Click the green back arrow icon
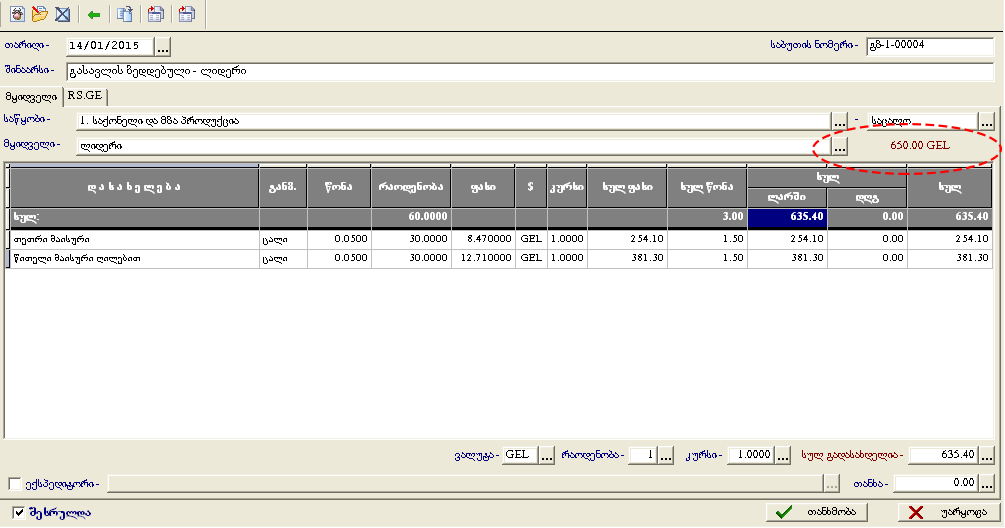The height and width of the screenshot is (528, 1005). 94,14
